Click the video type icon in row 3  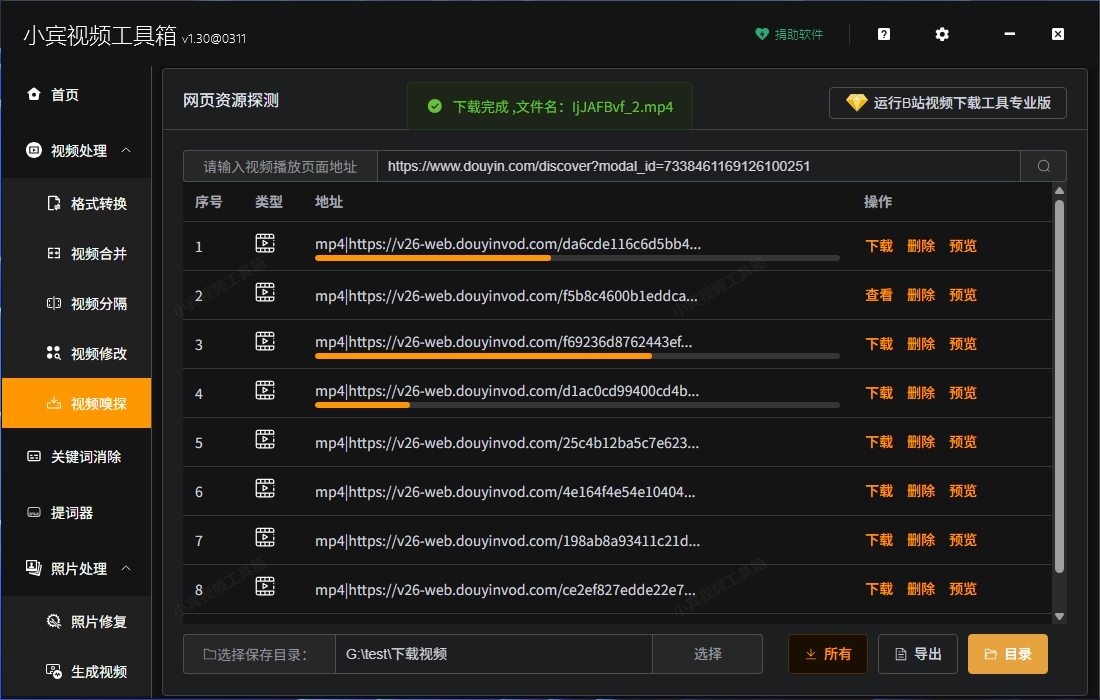click(x=265, y=340)
